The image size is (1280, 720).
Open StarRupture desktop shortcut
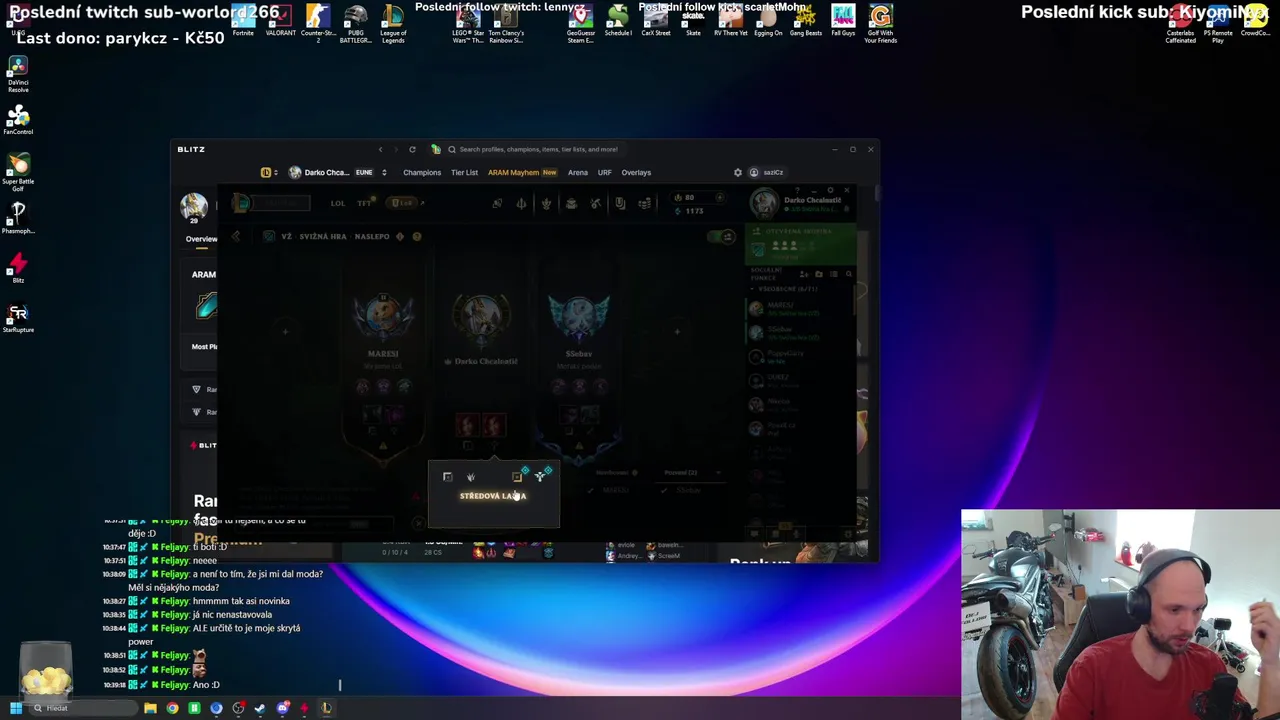18,318
